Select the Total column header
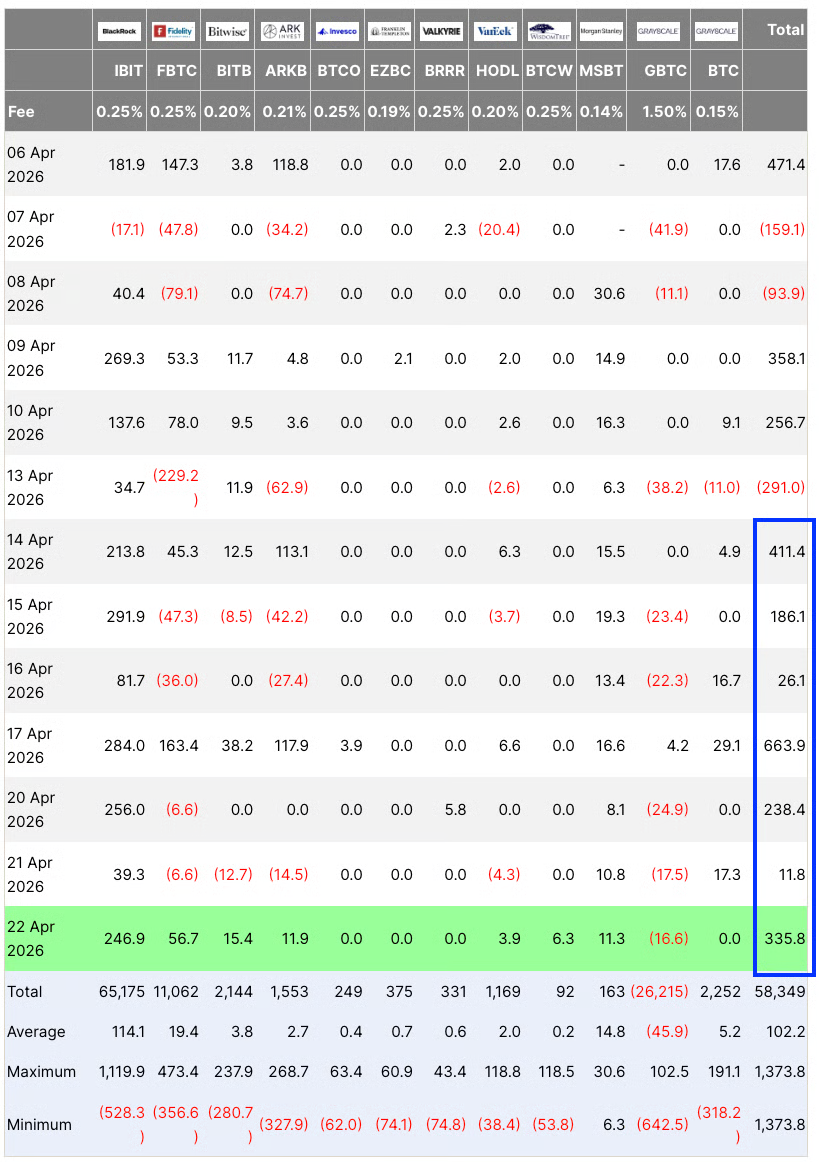 (x=785, y=30)
